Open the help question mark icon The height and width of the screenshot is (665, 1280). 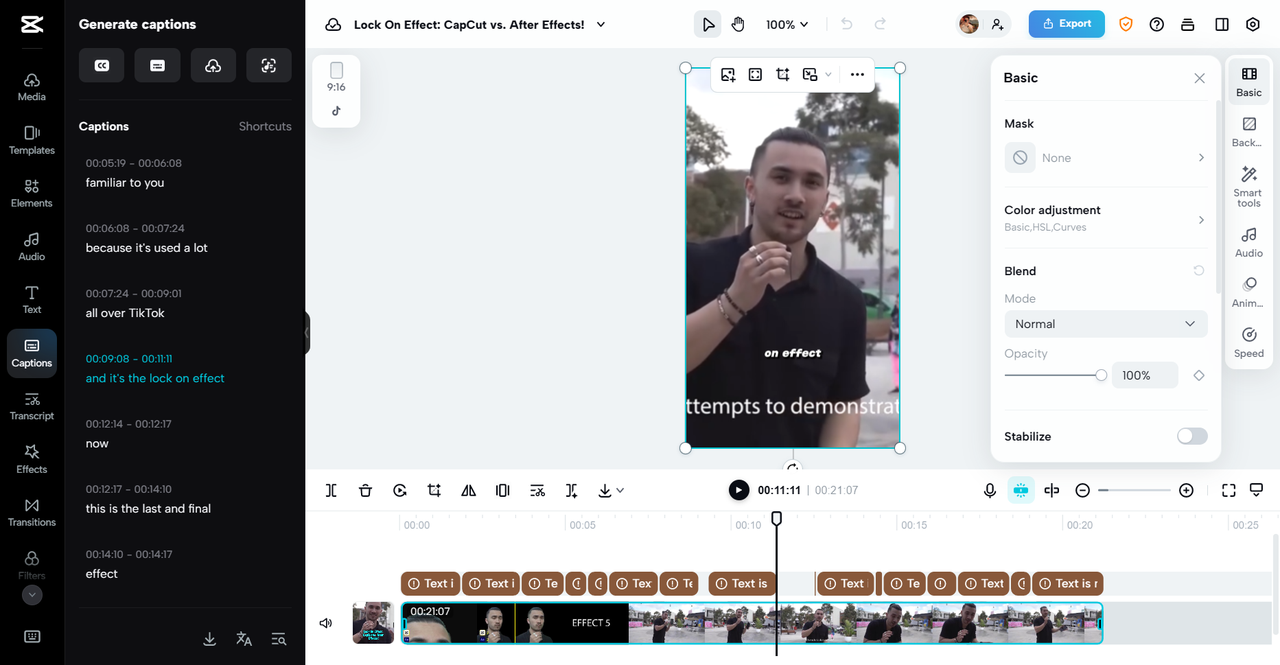click(x=1157, y=24)
